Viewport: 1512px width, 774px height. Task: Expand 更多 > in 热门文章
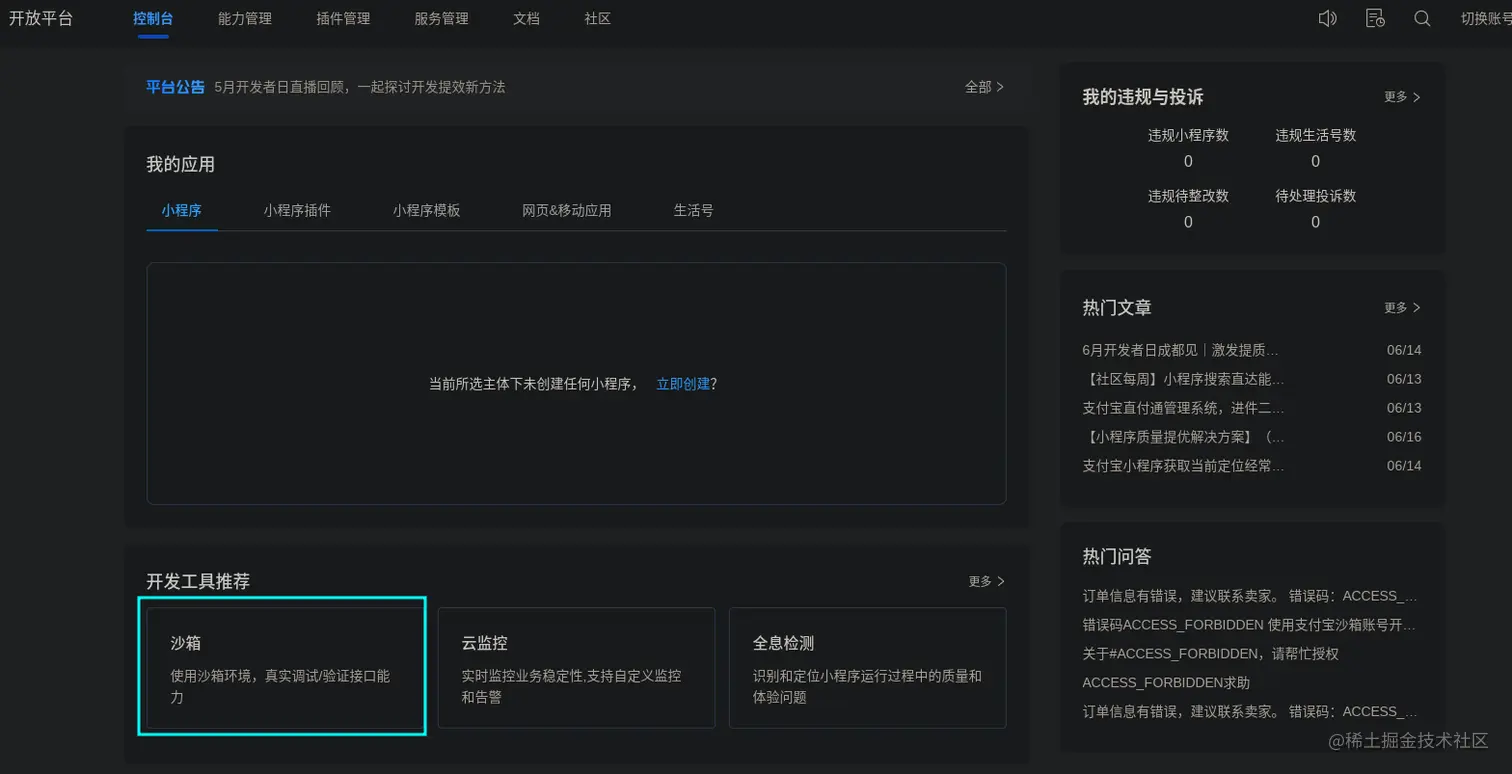click(1402, 308)
